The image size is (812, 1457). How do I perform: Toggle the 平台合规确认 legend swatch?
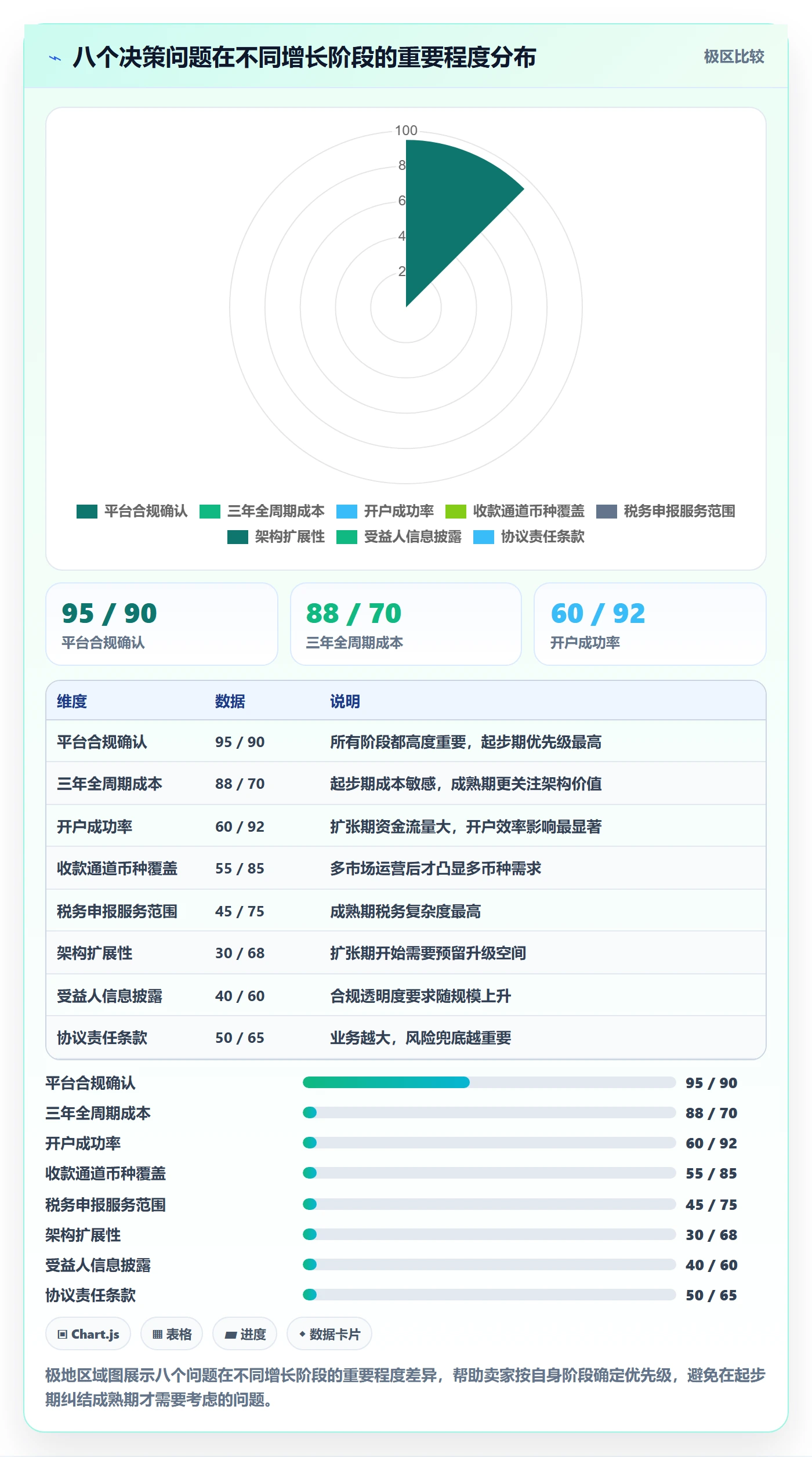click(87, 511)
